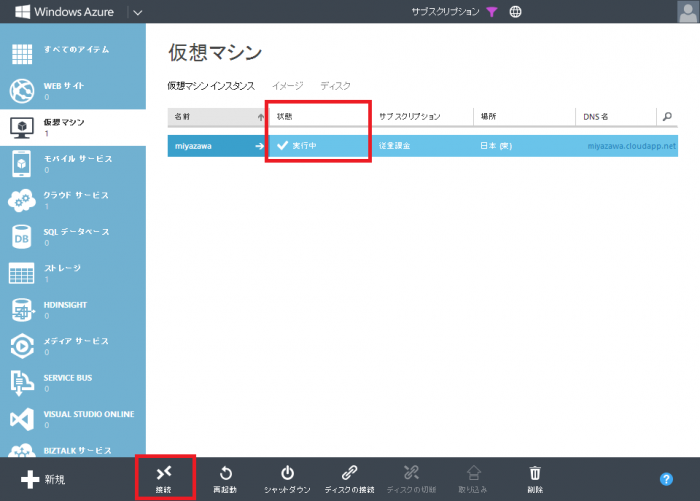Open BIZTALK サービス sidebar icon
This screenshot has height=501, width=700.
[x=22, y=450]
